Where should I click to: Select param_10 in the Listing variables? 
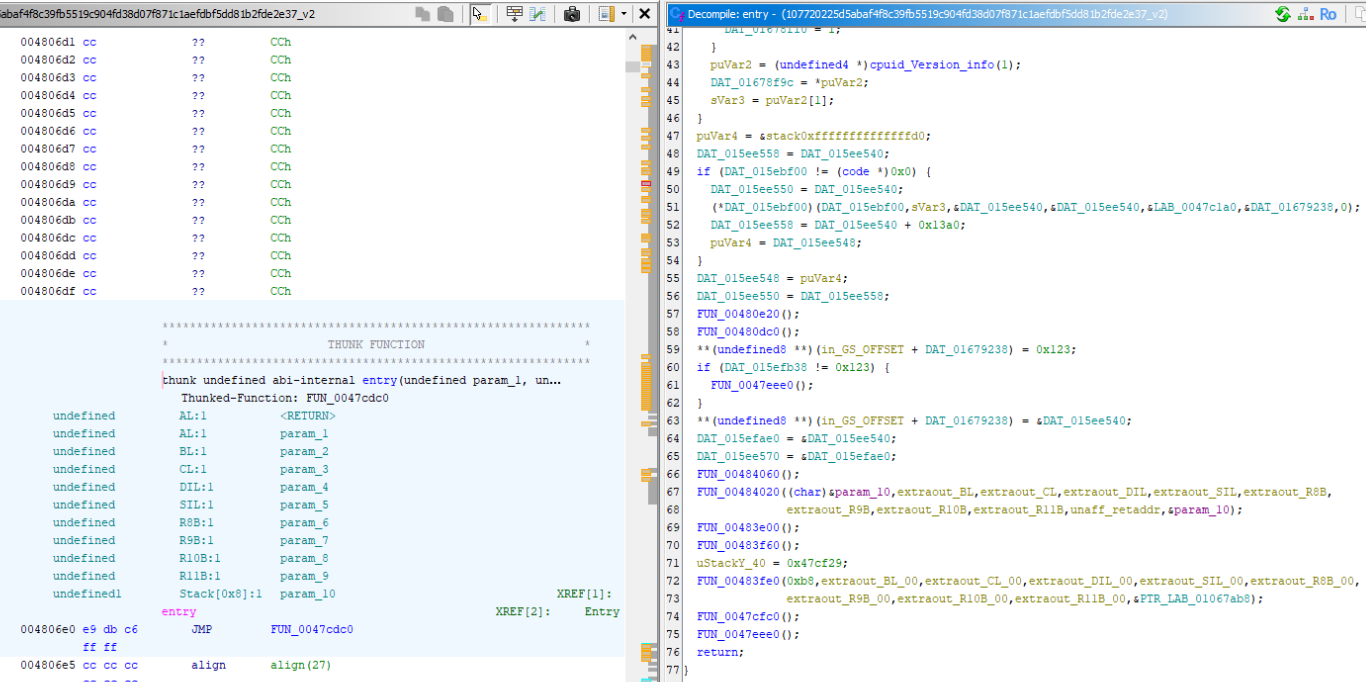[308, 594]
